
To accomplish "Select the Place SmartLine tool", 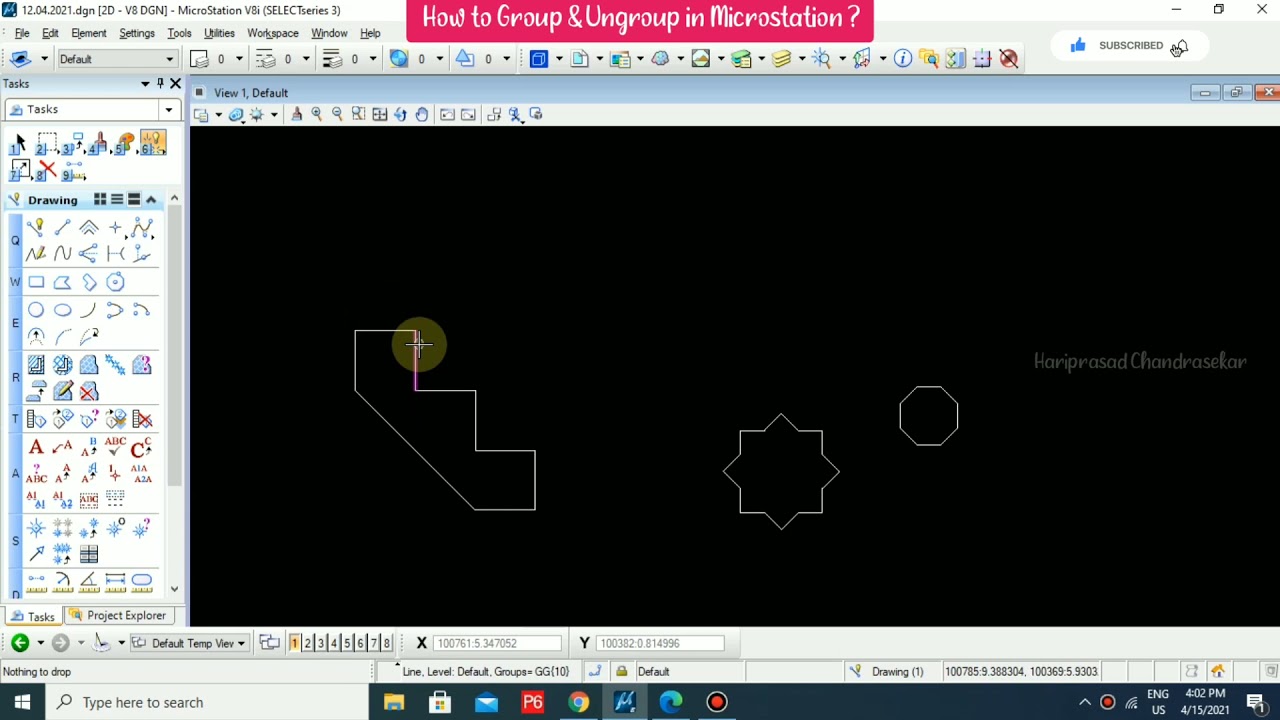I will click(36, 228).
